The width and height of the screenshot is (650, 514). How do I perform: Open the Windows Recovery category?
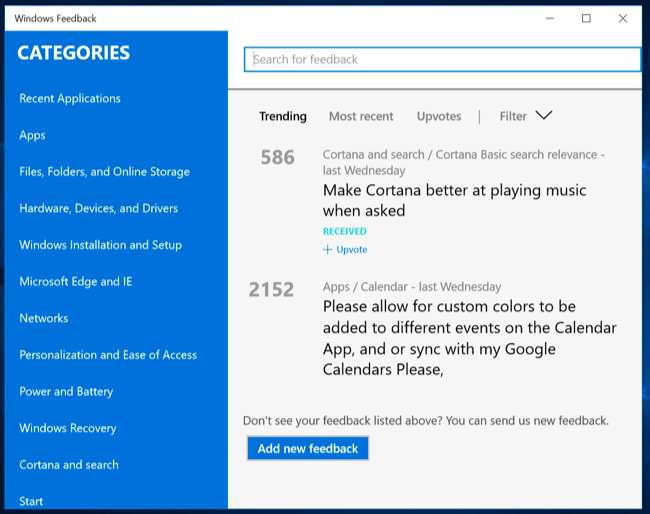pos(68,428)
